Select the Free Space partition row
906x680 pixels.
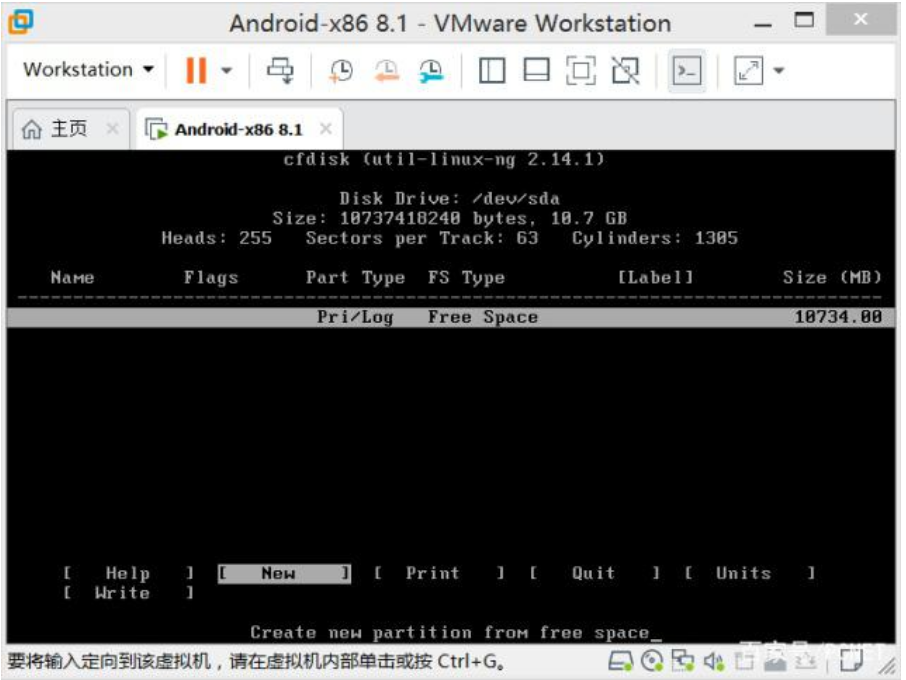coord(451,317)
